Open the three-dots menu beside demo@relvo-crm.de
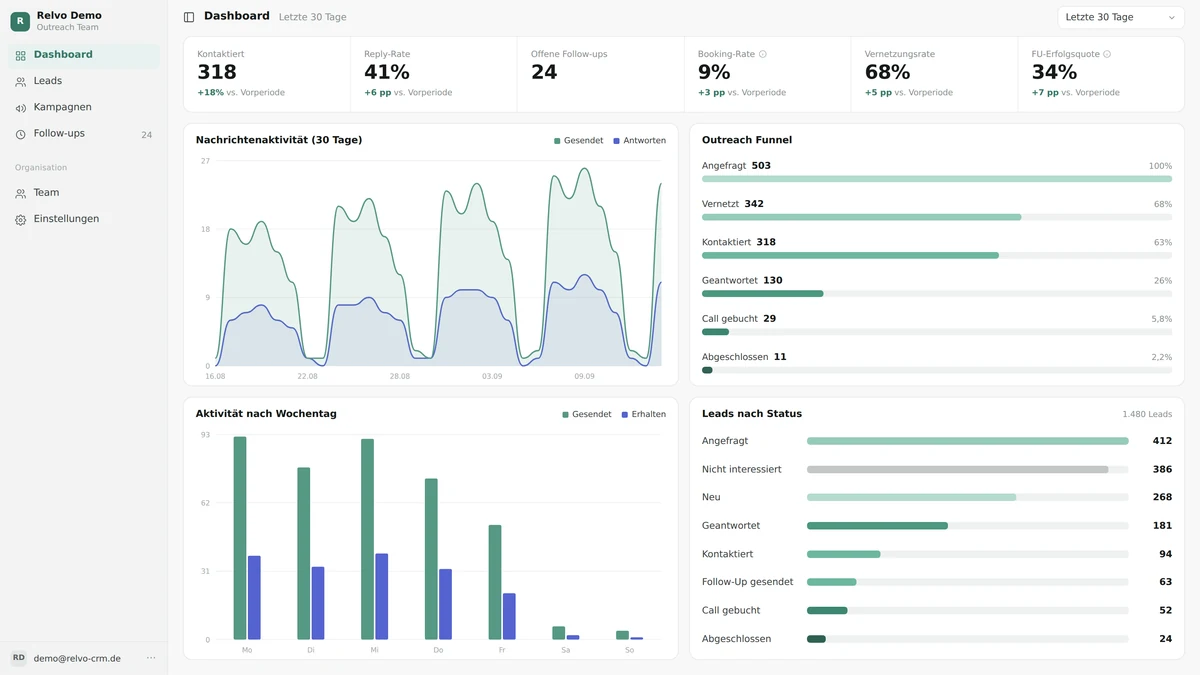The image size is (1200, 675). coord(151,658)
